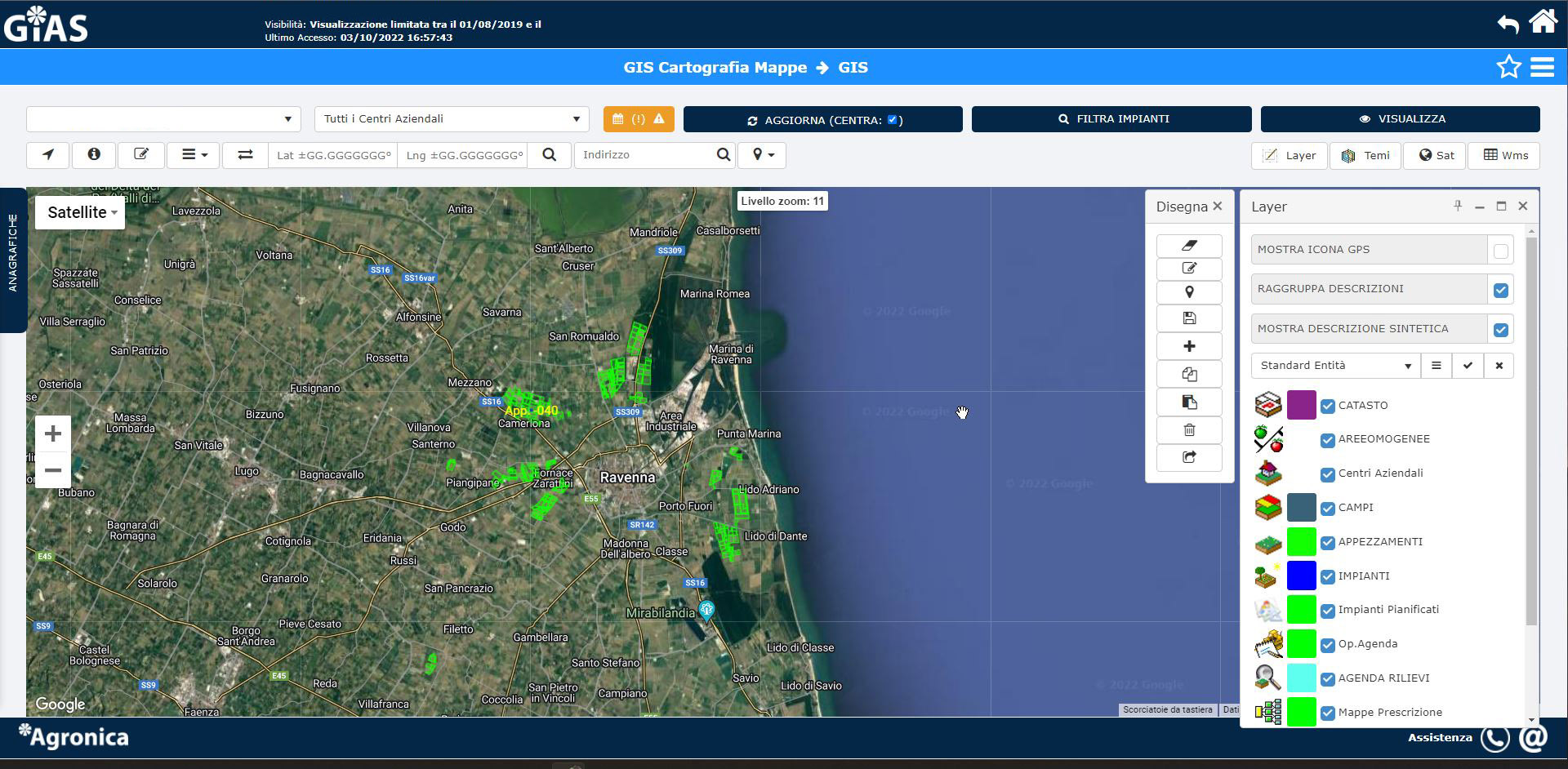Toggle the IMPIANTI layer visibility checkbox
Image resolution: width=1568 pixels, height=769 pixels.
[x=1328, y=576]
